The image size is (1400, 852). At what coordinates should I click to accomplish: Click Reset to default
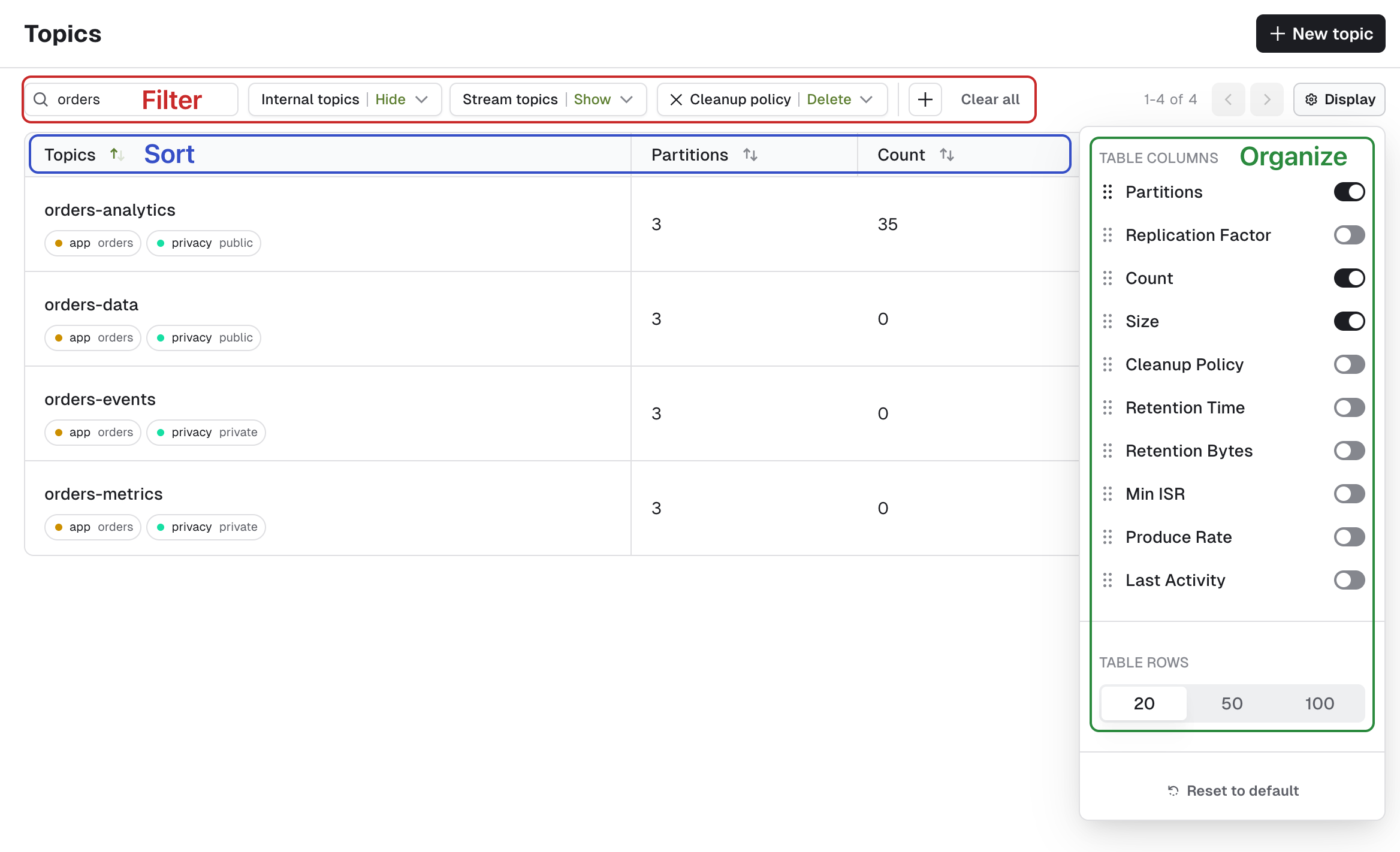coord(1232,791)
